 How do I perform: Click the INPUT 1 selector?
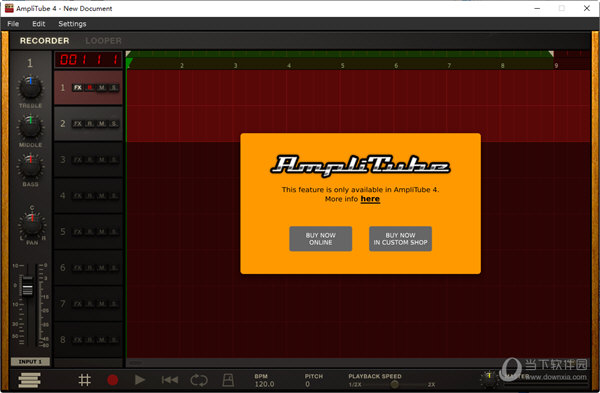[x=30, y=362]
